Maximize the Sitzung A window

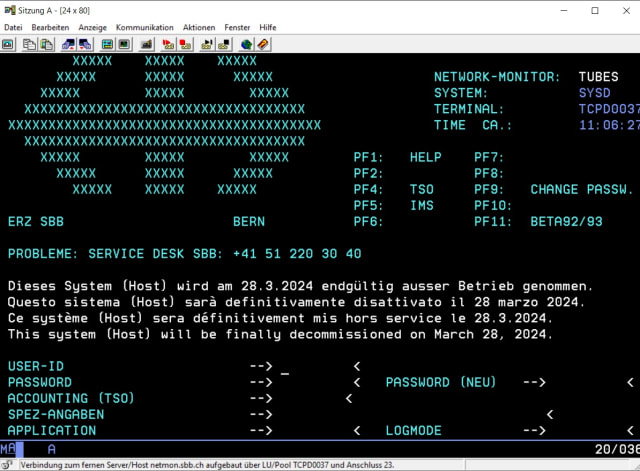pos(595,11)
